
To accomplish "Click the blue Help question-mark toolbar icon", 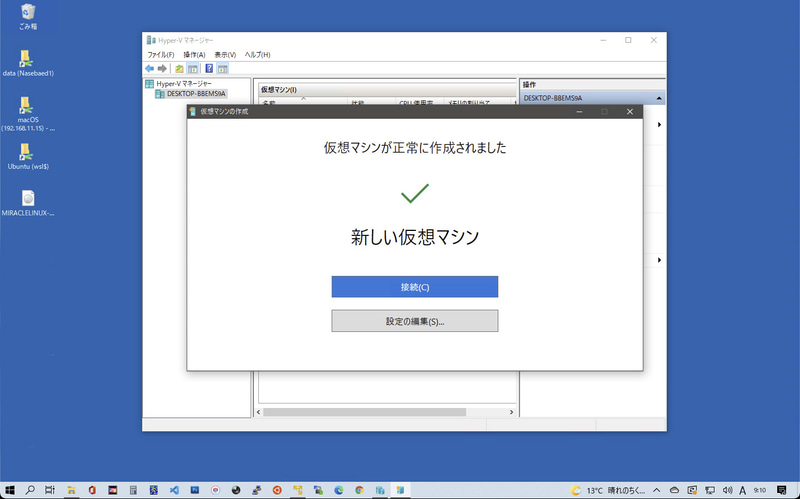I will (209, 68).
